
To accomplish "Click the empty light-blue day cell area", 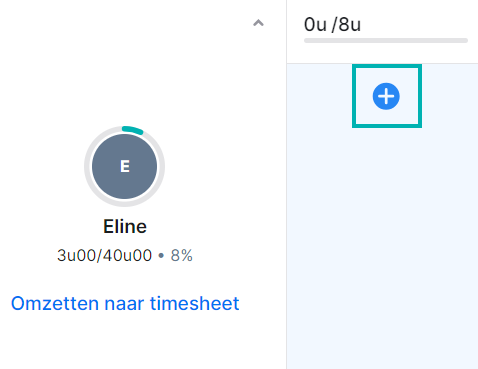I will point(382,247).
